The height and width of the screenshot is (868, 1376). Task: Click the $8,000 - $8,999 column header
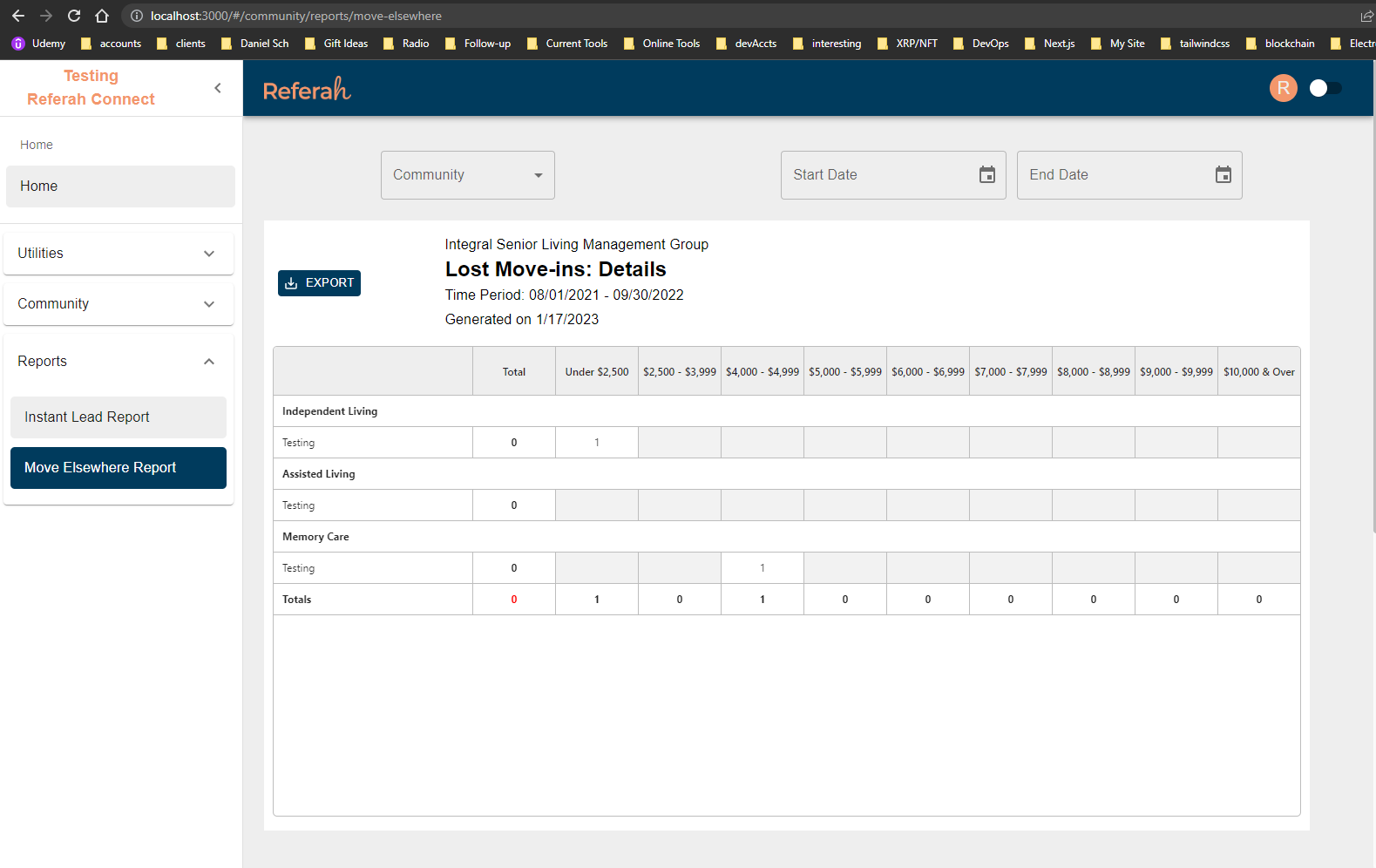[x=1094, y=372]
